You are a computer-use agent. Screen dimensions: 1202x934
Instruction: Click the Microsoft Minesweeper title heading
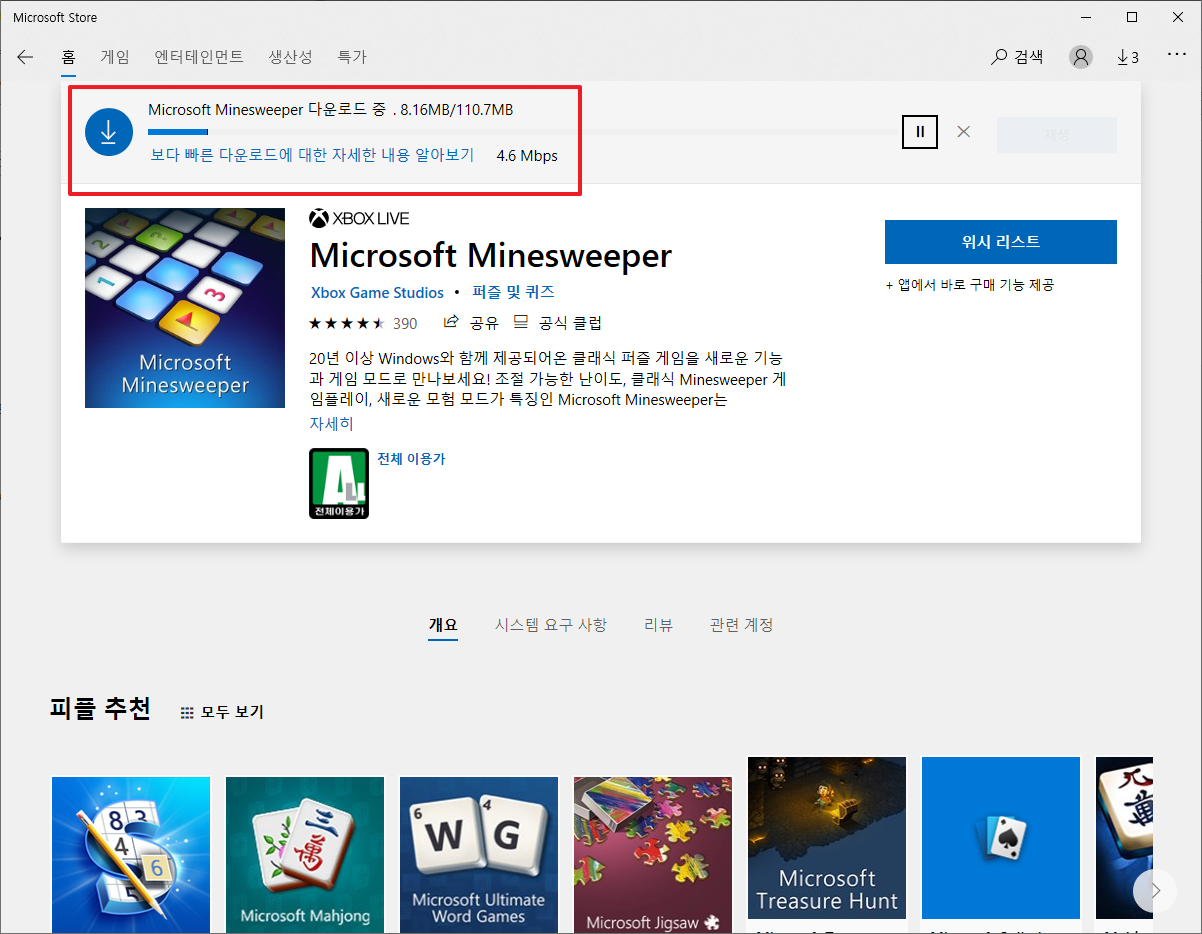click(x=491, y=256)
